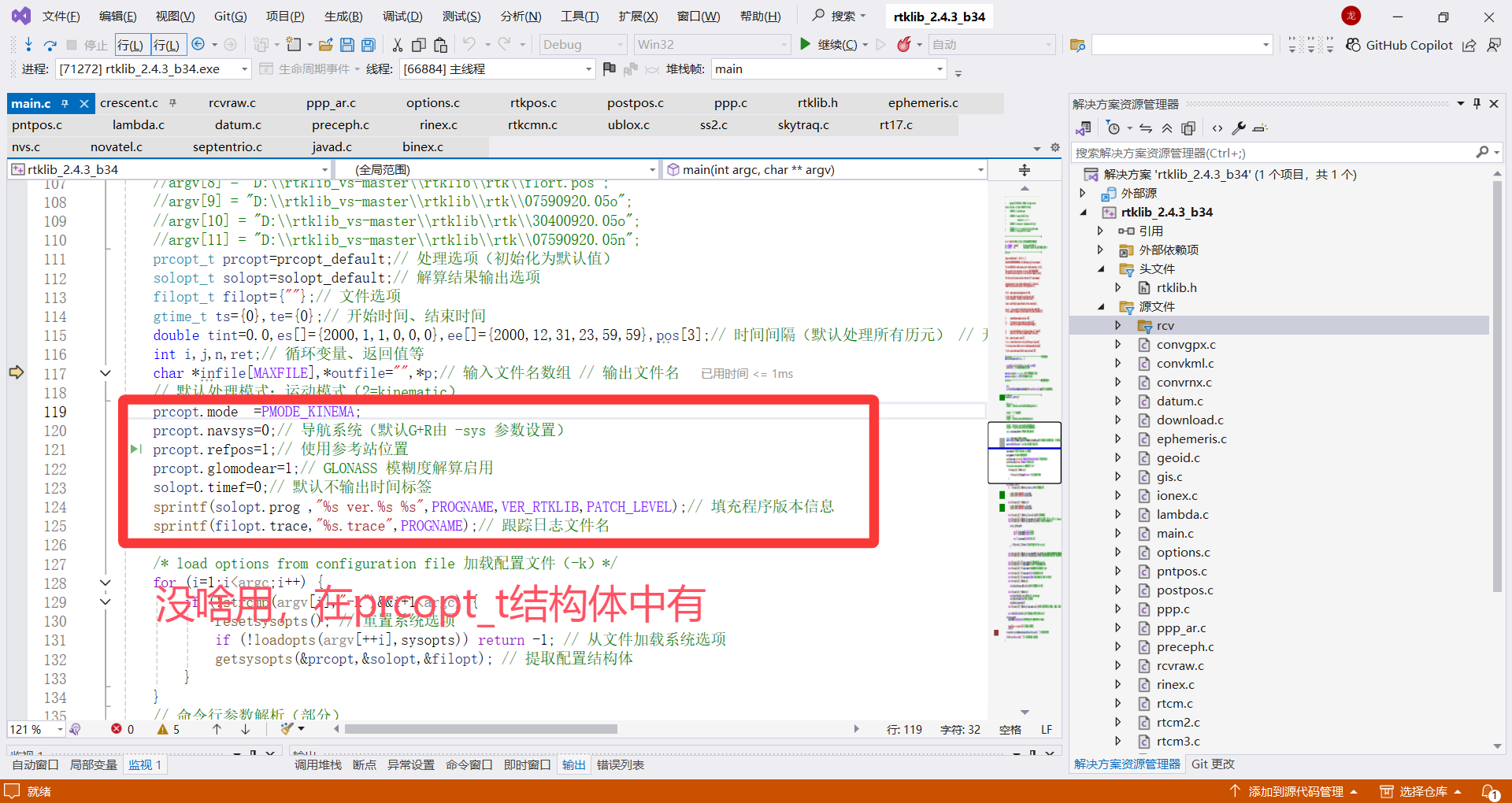The height and width of the screenshot is (803, 1512).
Task: Click the Step Over curved-arrow debug icon
Action: (x=50, y=45)
